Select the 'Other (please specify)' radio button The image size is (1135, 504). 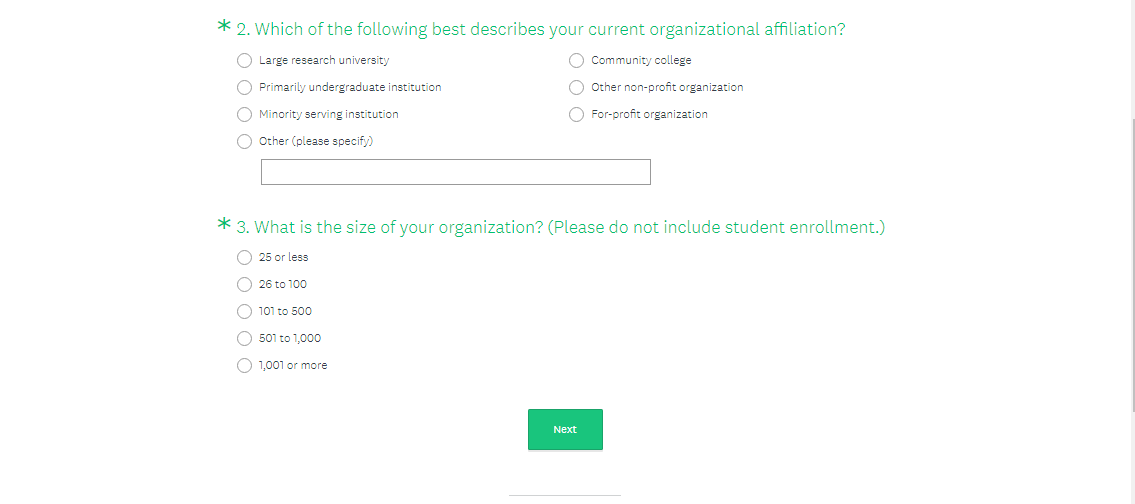245,142
